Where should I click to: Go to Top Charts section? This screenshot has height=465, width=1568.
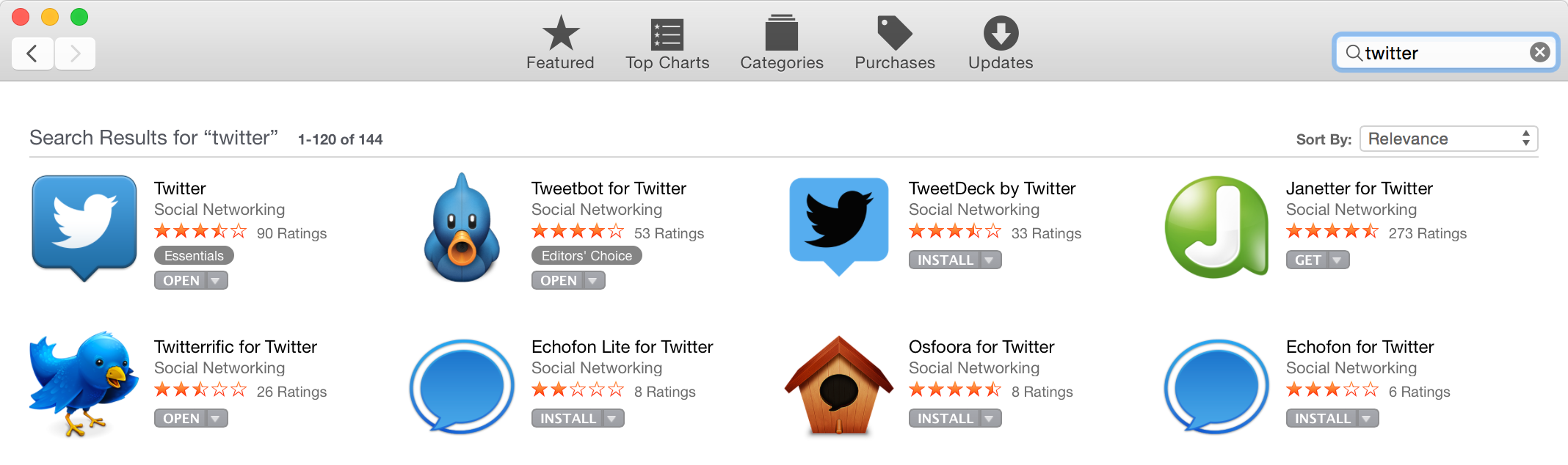pyautogui.click(x=667, y=43)
